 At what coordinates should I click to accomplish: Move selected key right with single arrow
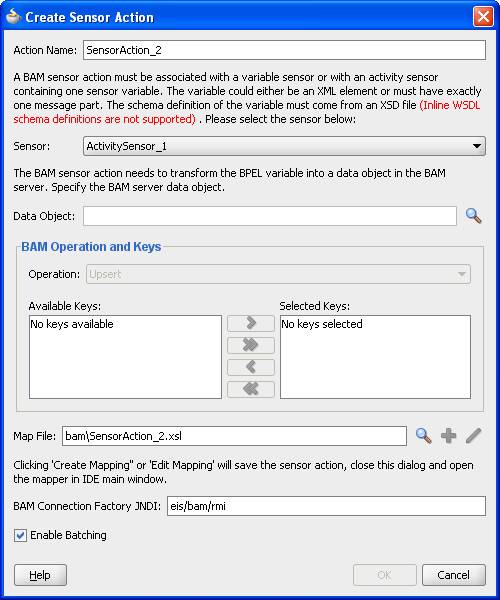[251, 323]
